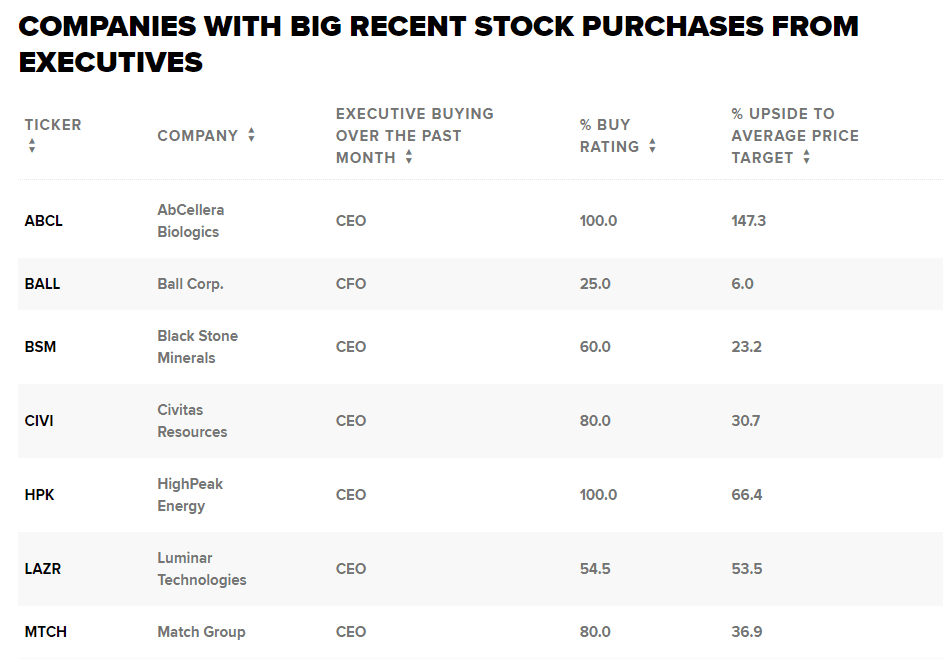Click the 147.3 upside value for ABCL
This screenshot has width=944, height=659.
tap(748, 221)
